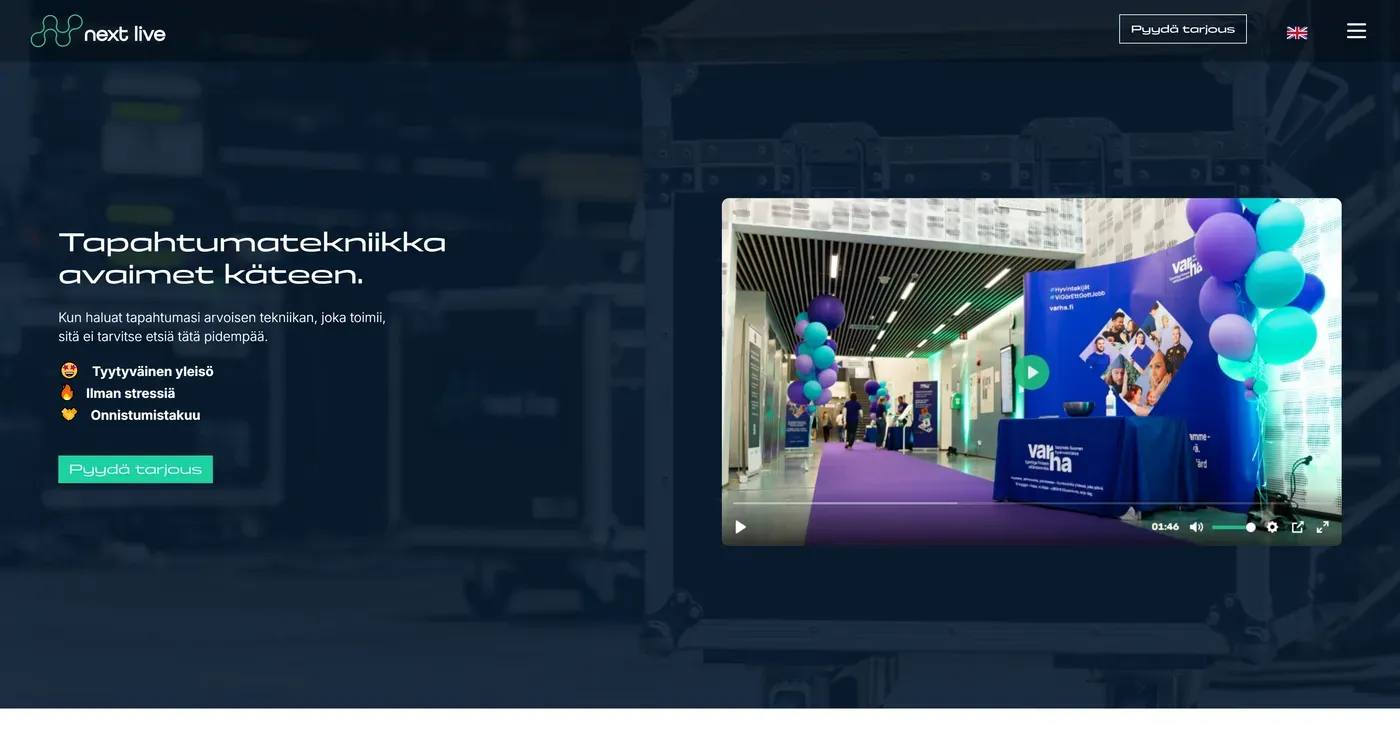Click the fire emoji beside Ilman stressiä
Viewport: 1400px width, 736px height.
68,393
